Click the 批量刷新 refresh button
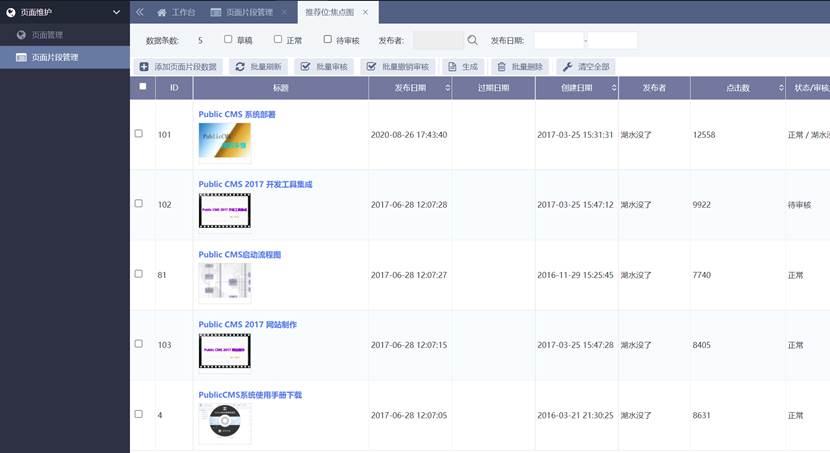 coord(257,66)
